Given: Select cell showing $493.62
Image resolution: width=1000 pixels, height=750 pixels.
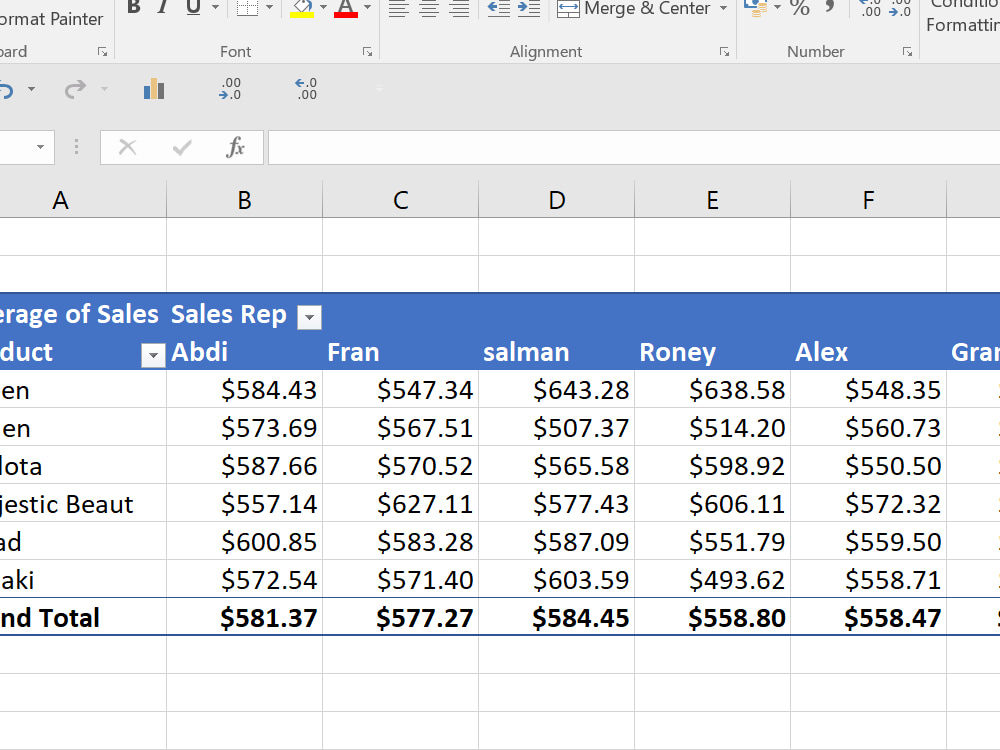Looking at the screenshot, I should point(712,580).
